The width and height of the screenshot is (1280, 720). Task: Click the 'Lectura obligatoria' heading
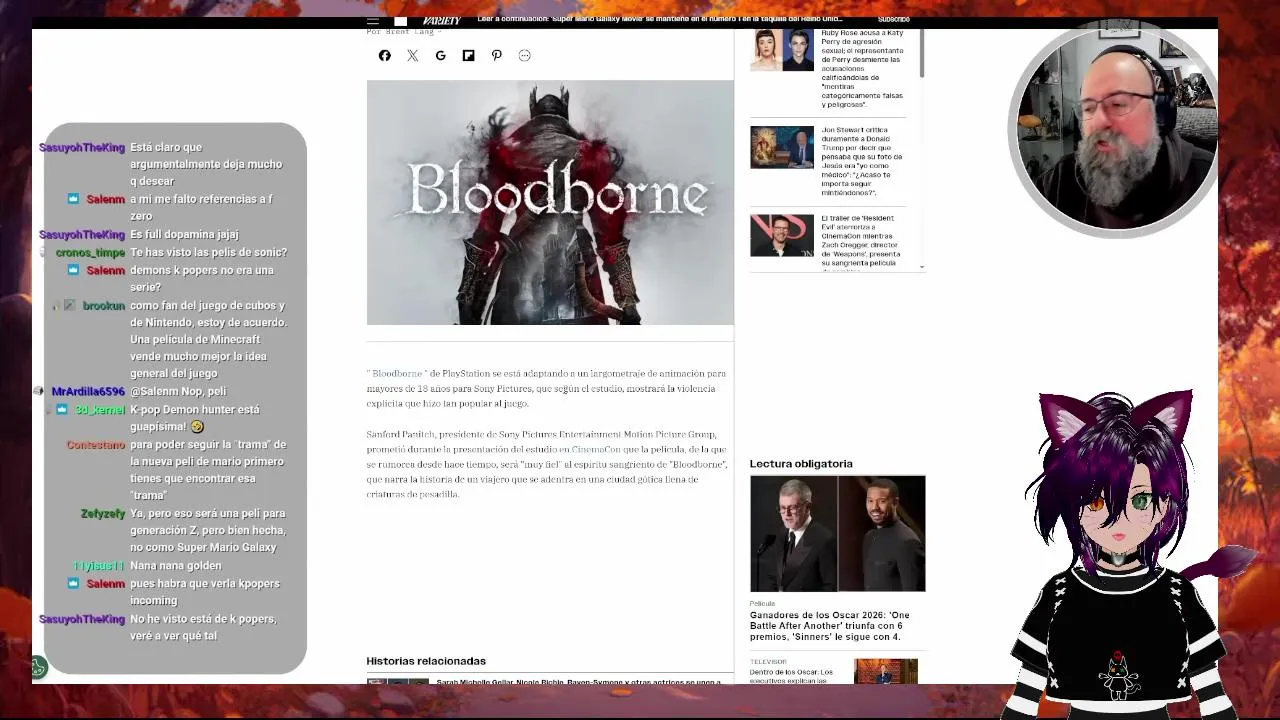click(x=801, y=464)
